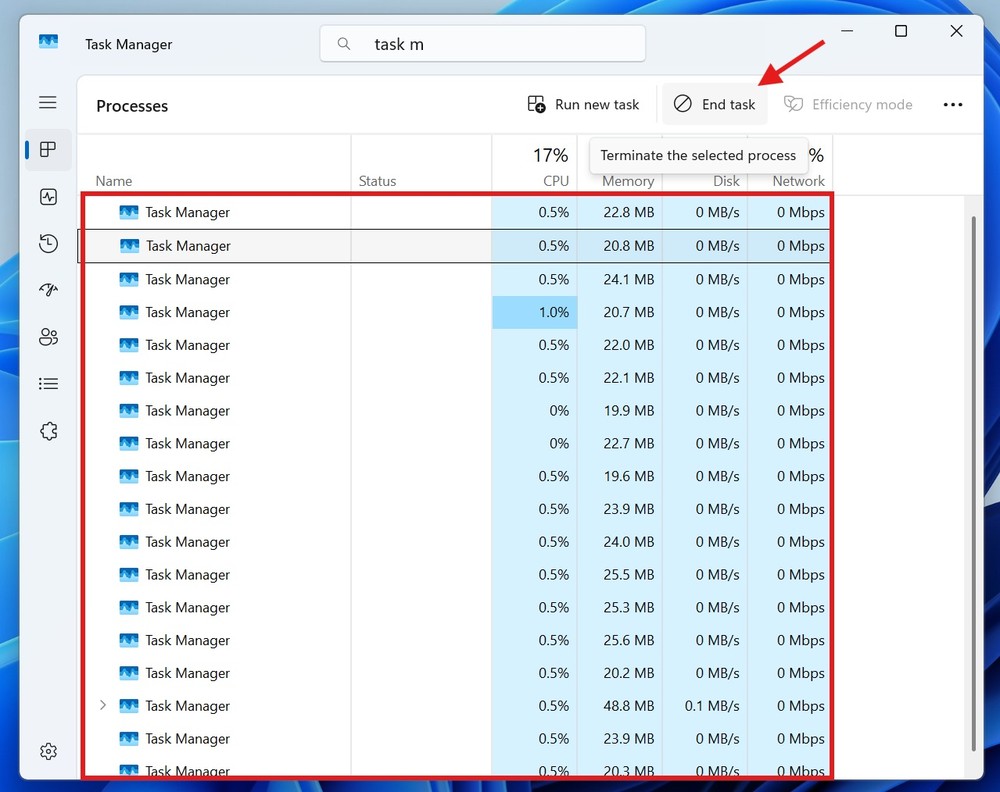The image size is (1000, 792).
Task: Open Task Manager settings gear
Action: point(48,751)
